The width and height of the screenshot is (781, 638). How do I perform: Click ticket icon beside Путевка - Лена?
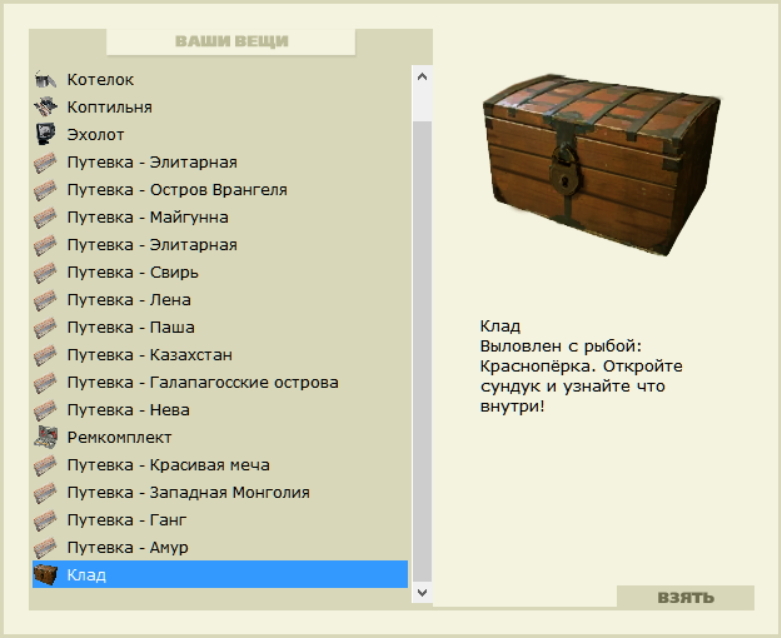[x=45, y=300]
